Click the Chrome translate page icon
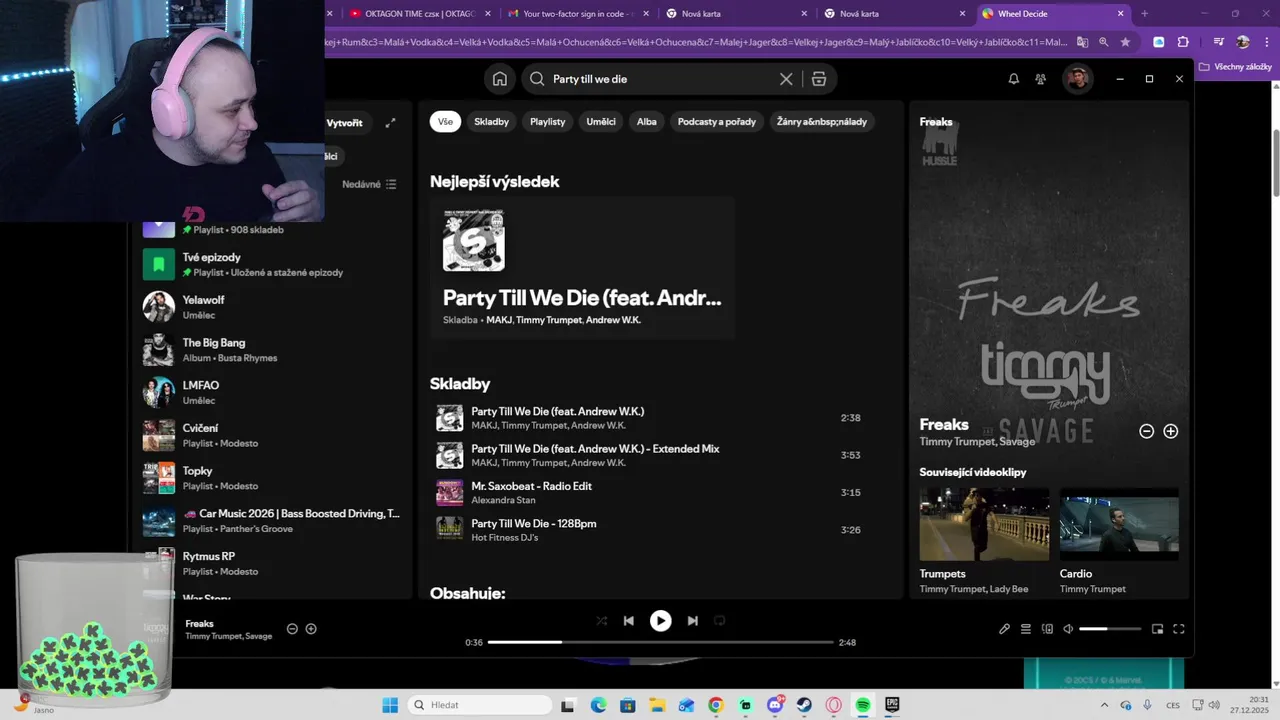The width and height of the screenshot is (1280, 720). click(1081, 42)
